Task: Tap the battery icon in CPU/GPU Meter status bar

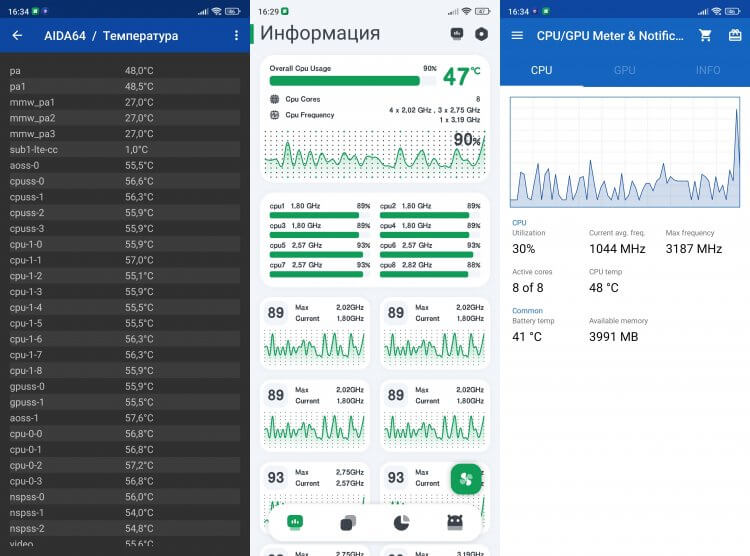Action: (733, 11)
